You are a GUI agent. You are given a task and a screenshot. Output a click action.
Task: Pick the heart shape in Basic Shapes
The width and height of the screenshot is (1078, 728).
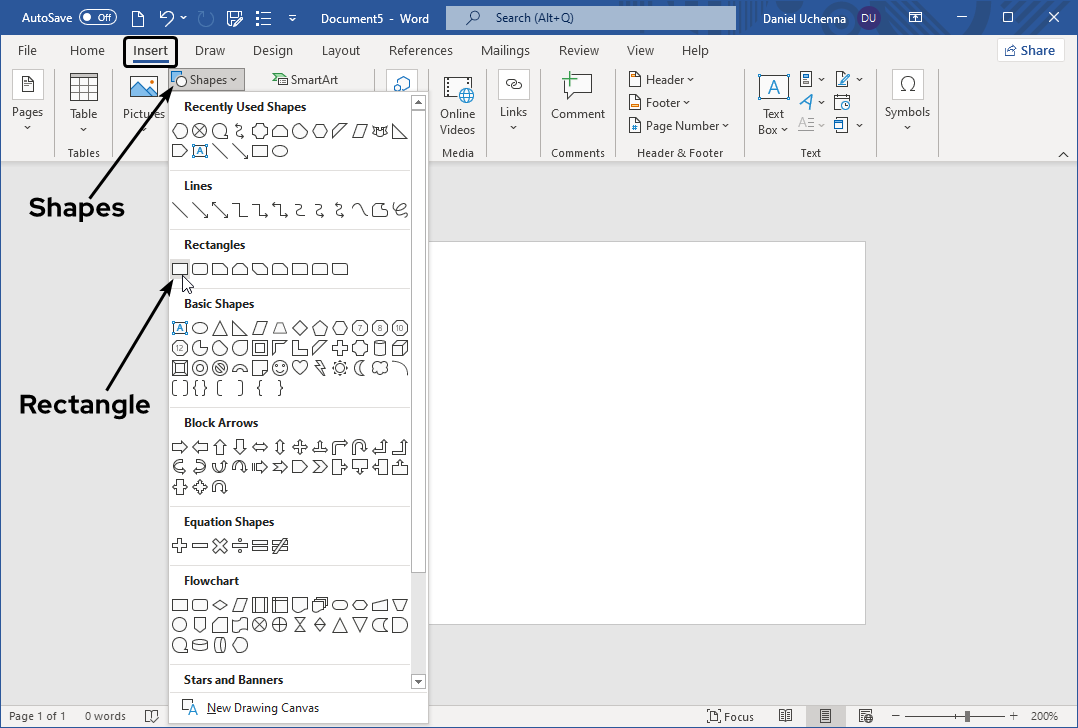[300, 368]
